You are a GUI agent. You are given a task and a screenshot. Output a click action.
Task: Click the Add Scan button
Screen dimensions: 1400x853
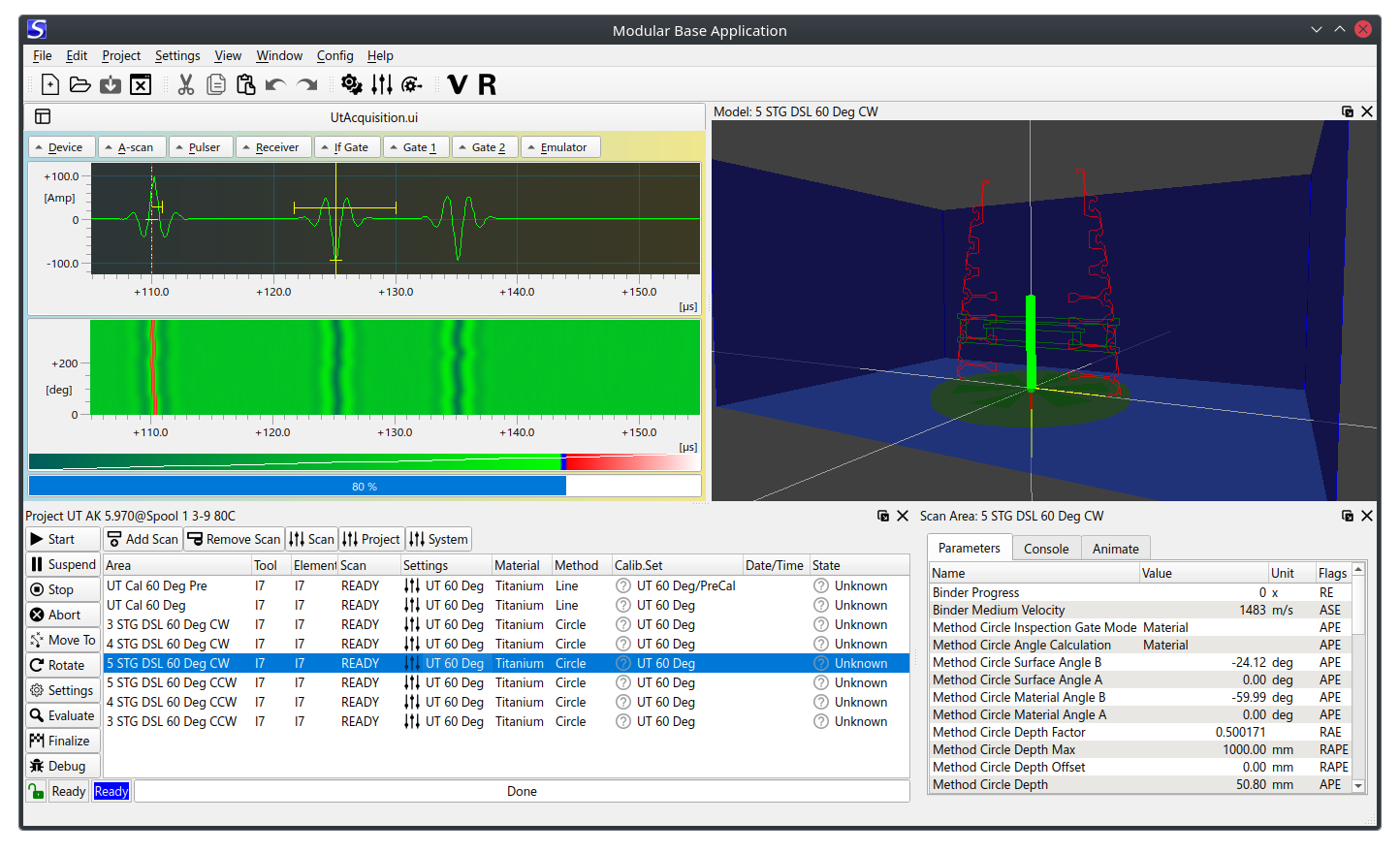pos(143,539)
